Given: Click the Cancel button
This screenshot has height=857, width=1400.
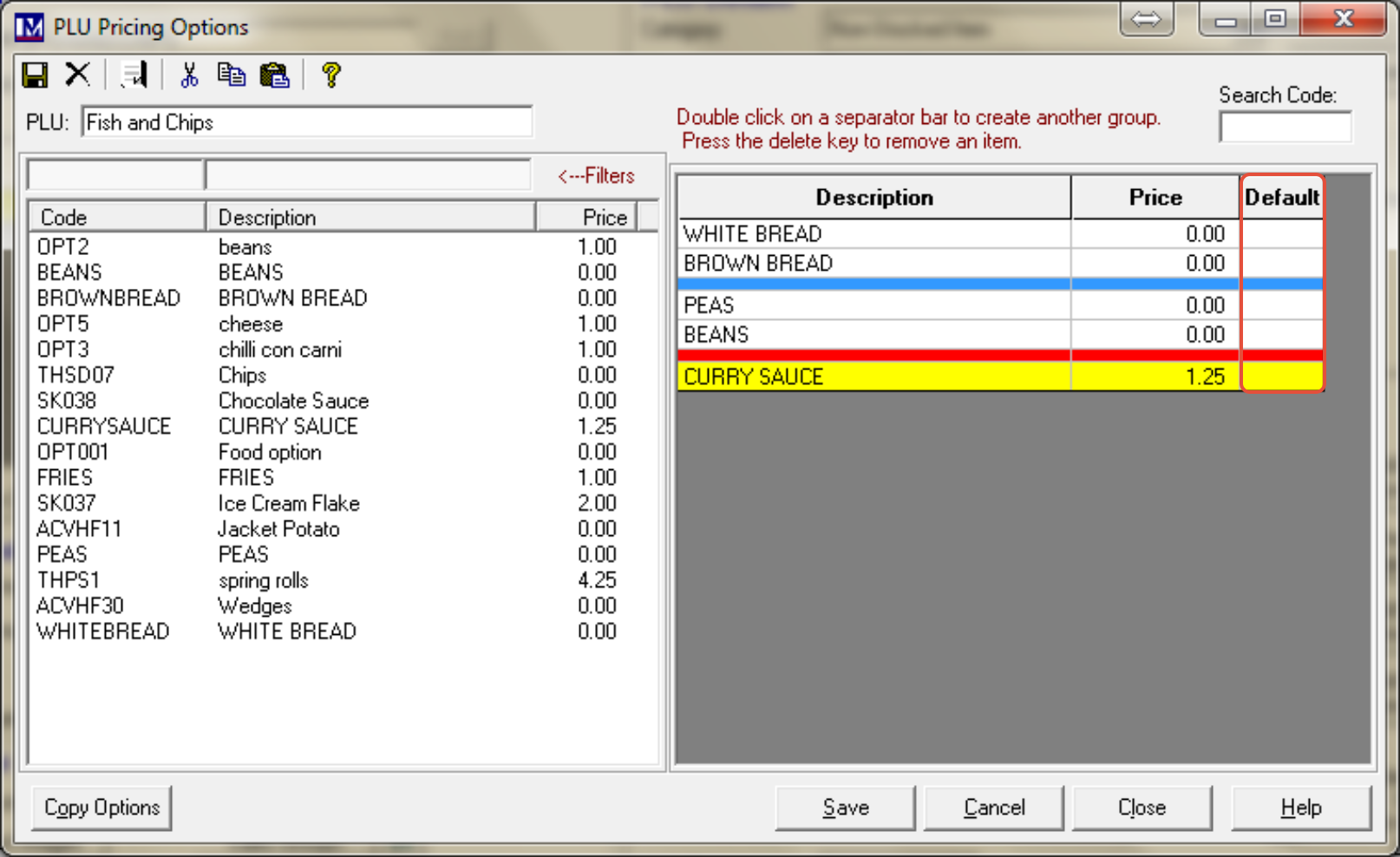Looking at the screenshot, I should pyautogui.click(x=994, y=808).
